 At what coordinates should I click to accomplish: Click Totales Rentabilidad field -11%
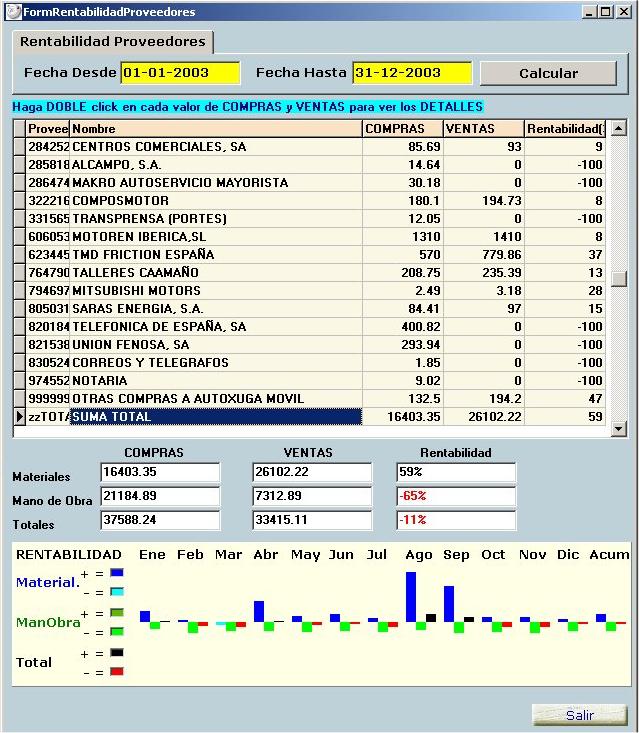[x=456, y=520]
